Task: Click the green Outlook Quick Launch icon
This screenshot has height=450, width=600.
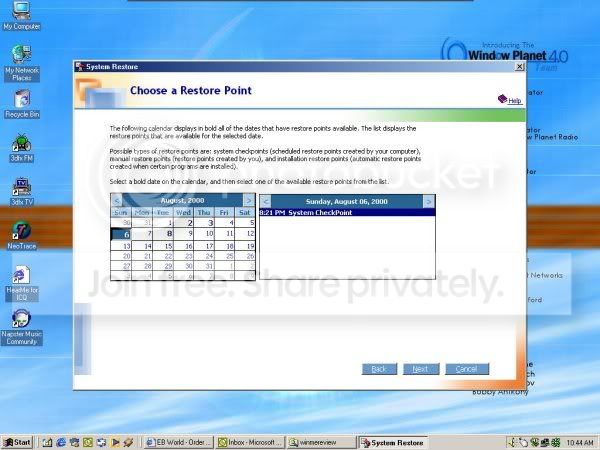Action: [88, 442]
